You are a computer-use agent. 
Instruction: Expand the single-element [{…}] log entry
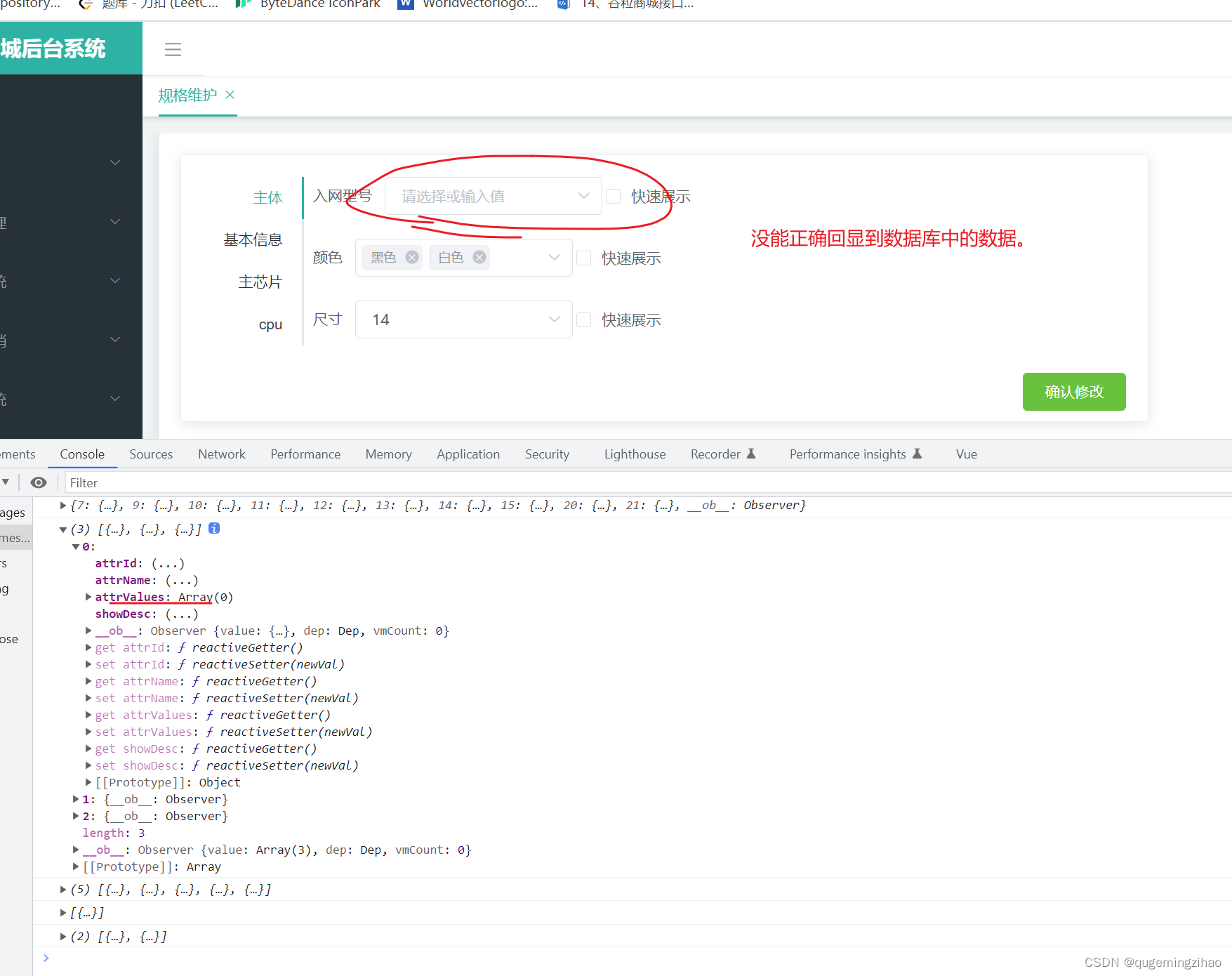[63, 913]
